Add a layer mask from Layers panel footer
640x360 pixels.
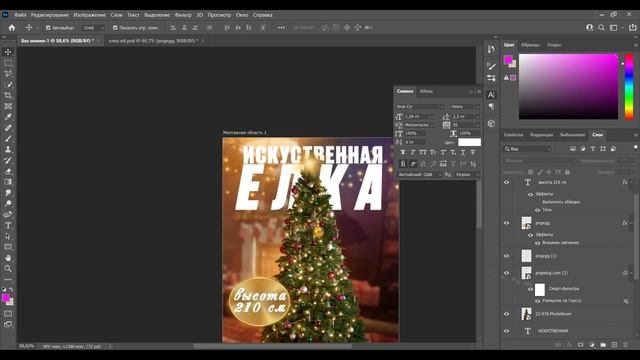(x=580, y=345)
